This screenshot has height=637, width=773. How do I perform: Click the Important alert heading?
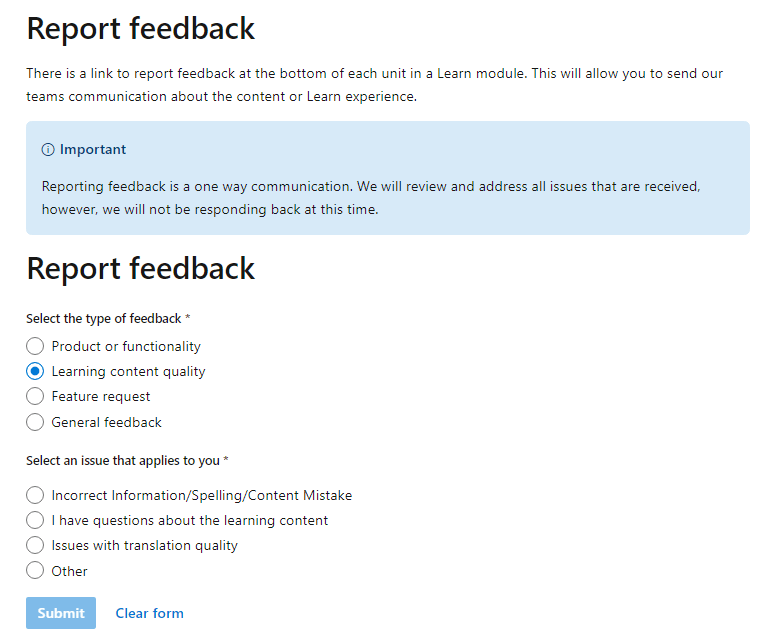[93, 149]
